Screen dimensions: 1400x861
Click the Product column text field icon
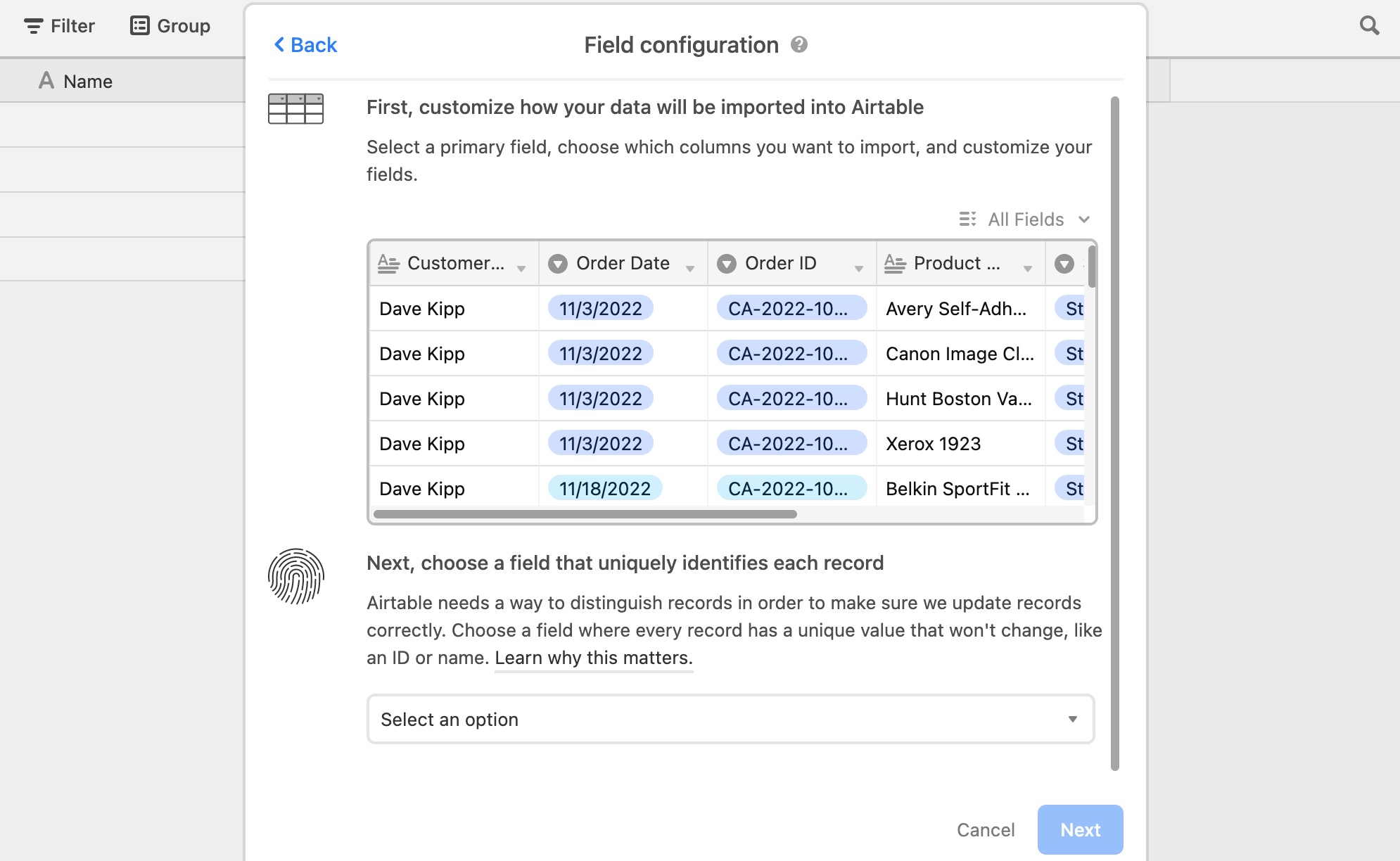(895, 263)
